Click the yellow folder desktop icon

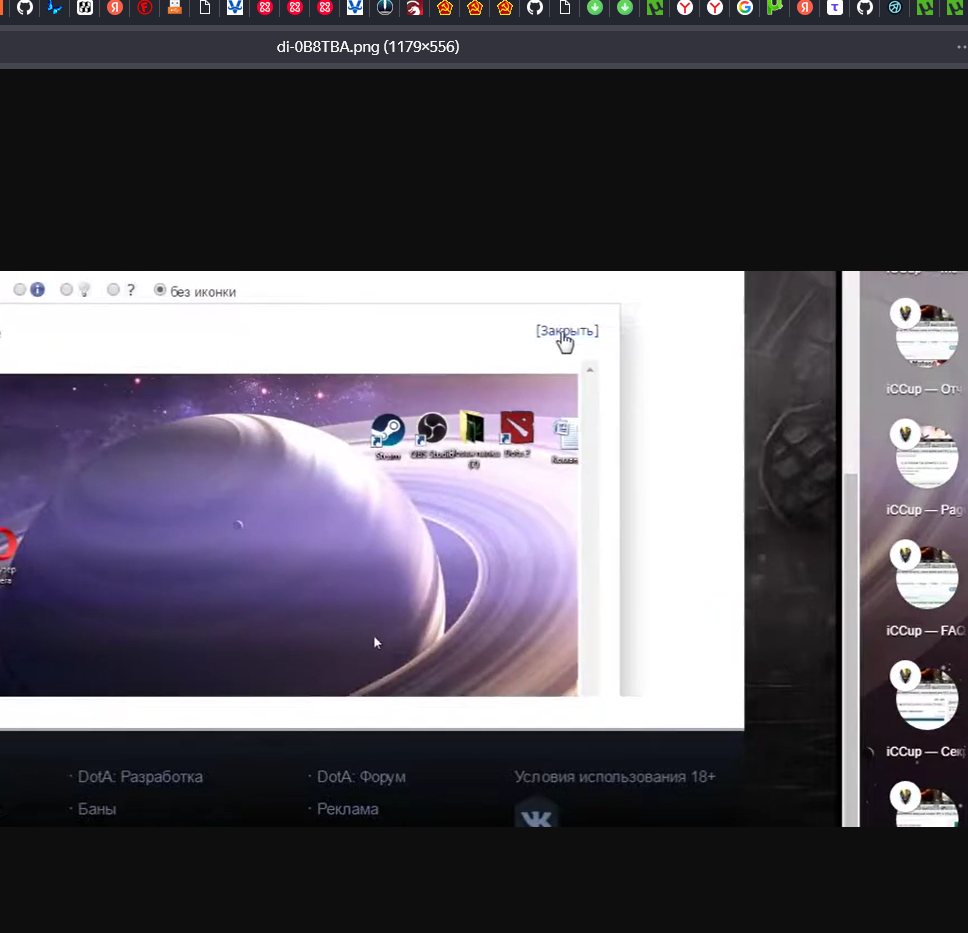[474, 438]
